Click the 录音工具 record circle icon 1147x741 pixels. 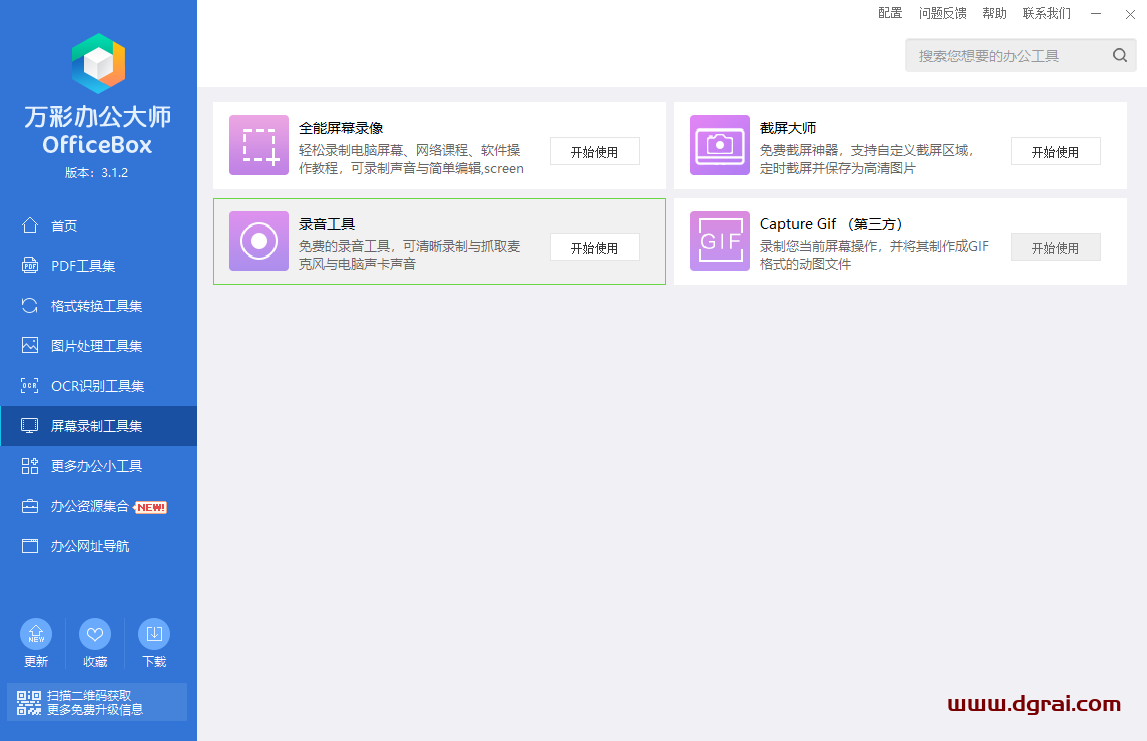[x=259, y=241]
